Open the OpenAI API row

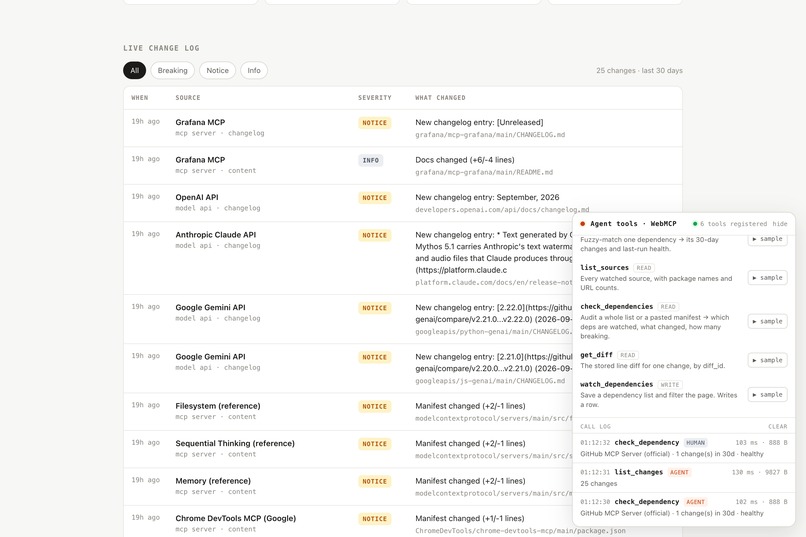pos(403,203)
